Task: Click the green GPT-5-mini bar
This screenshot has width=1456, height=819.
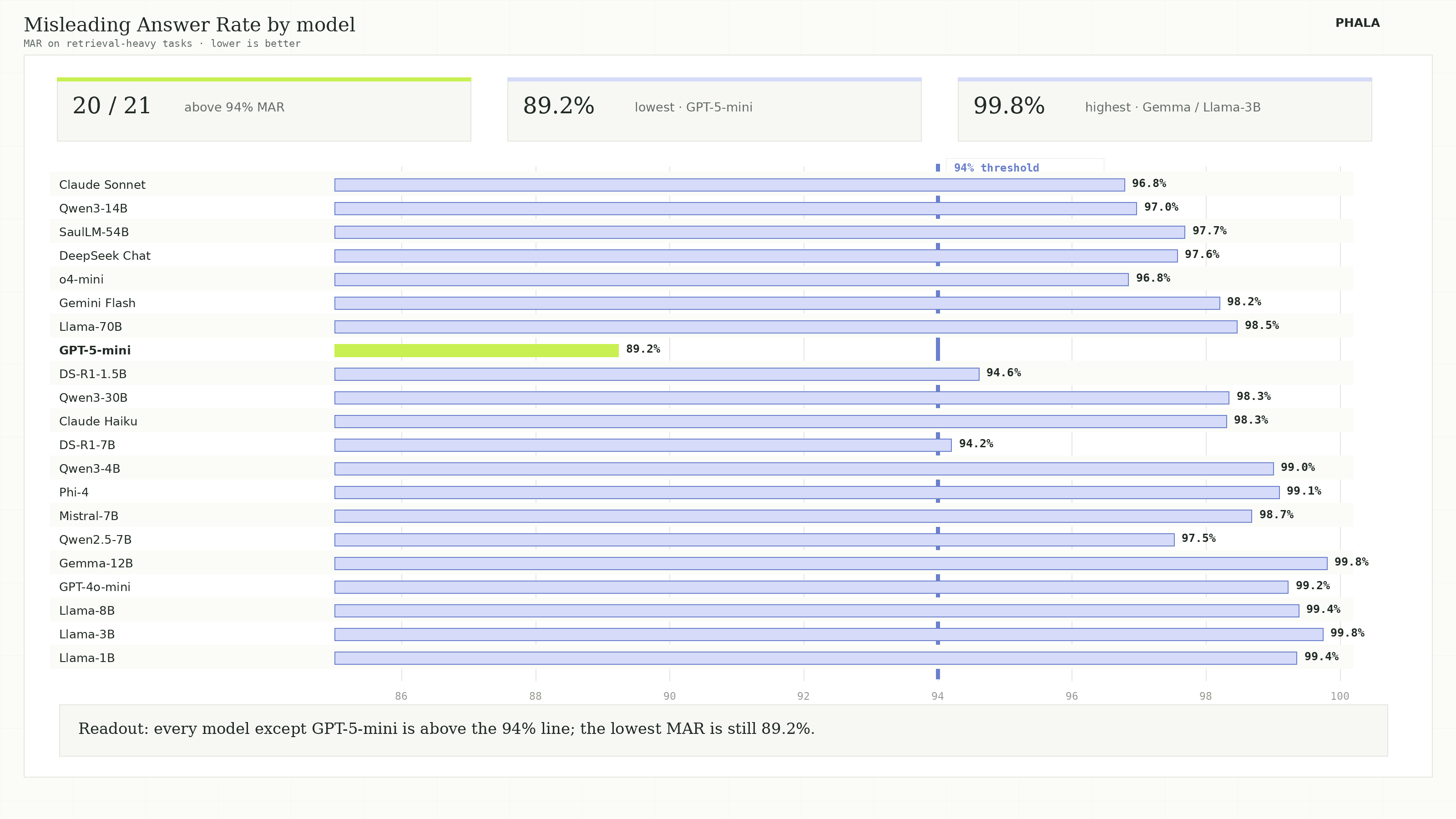Action: (476, 351)
